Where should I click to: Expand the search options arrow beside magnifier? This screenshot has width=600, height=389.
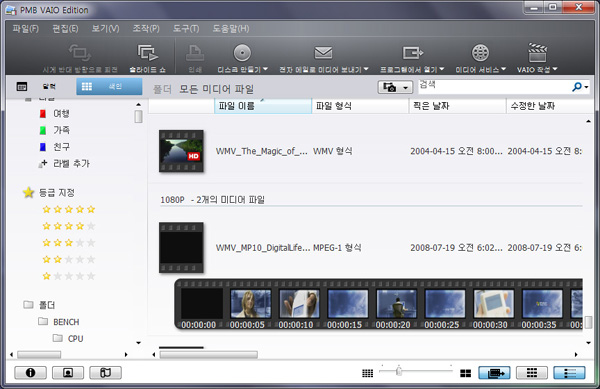click(x=586, y=87)
